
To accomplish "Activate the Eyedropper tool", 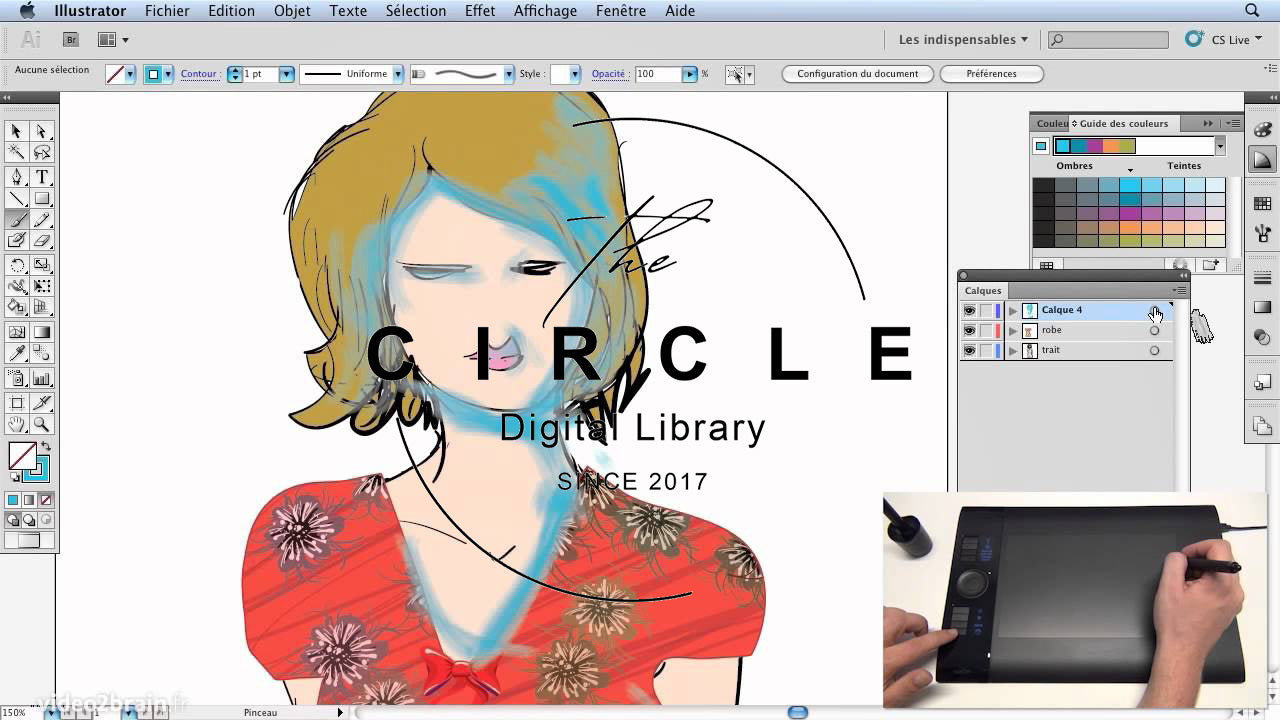I will pos(17,353).
